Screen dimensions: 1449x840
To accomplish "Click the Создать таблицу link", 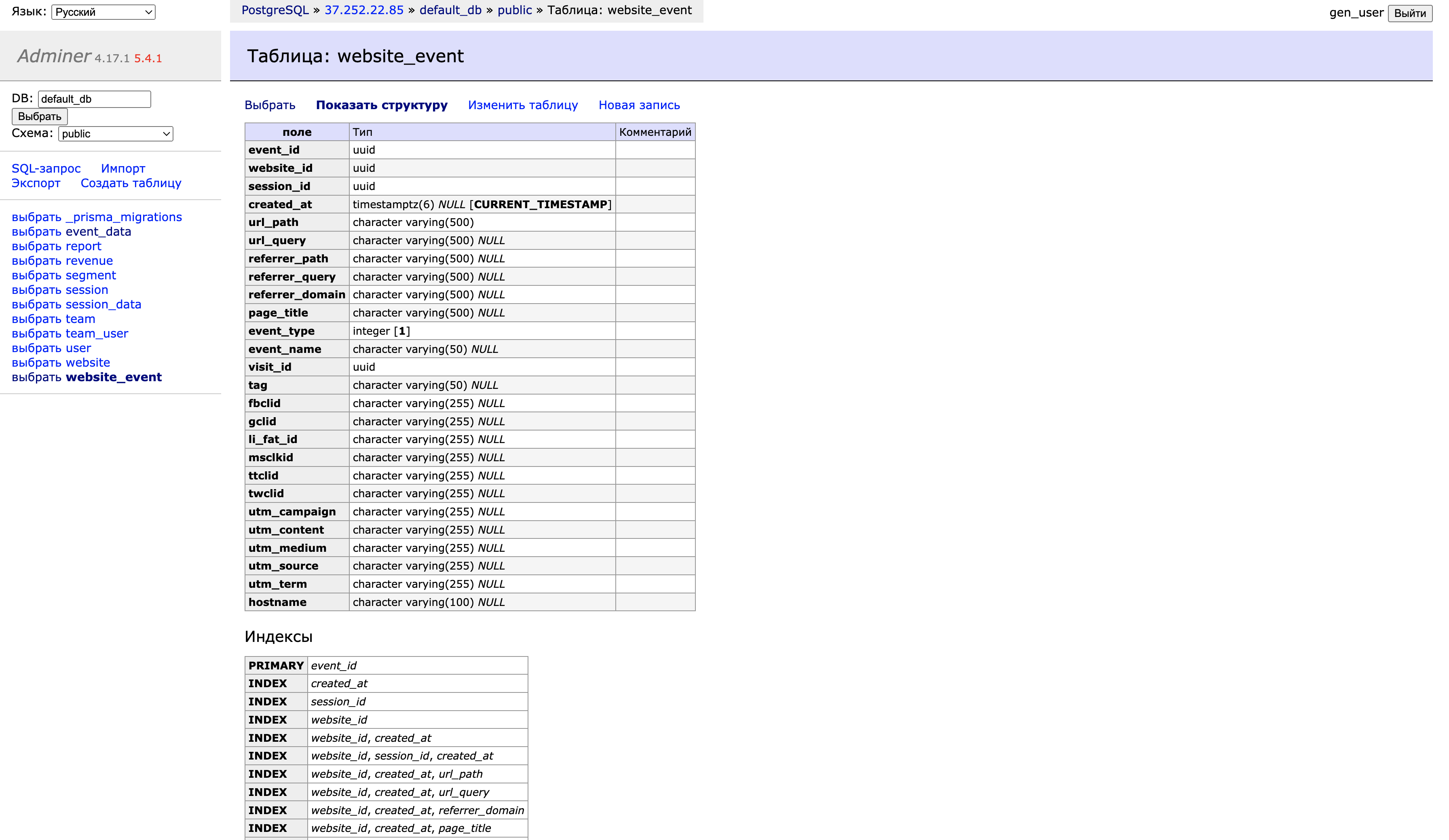I will click(131, 183).
